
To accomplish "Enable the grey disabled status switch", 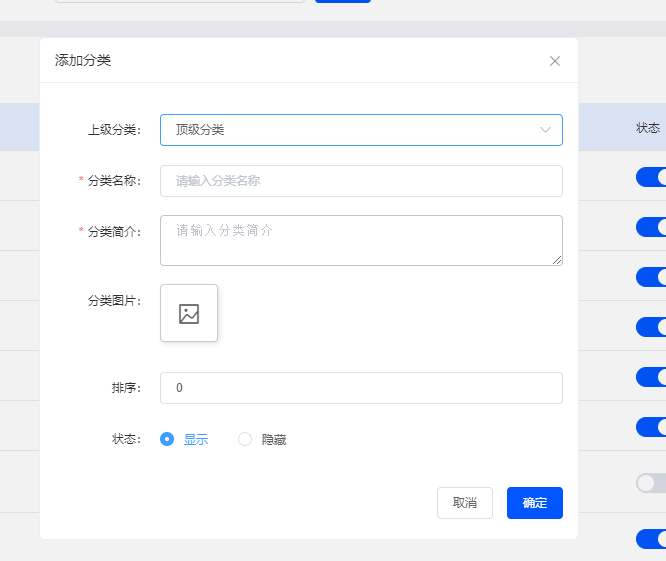I will click(x=651, y=483).
